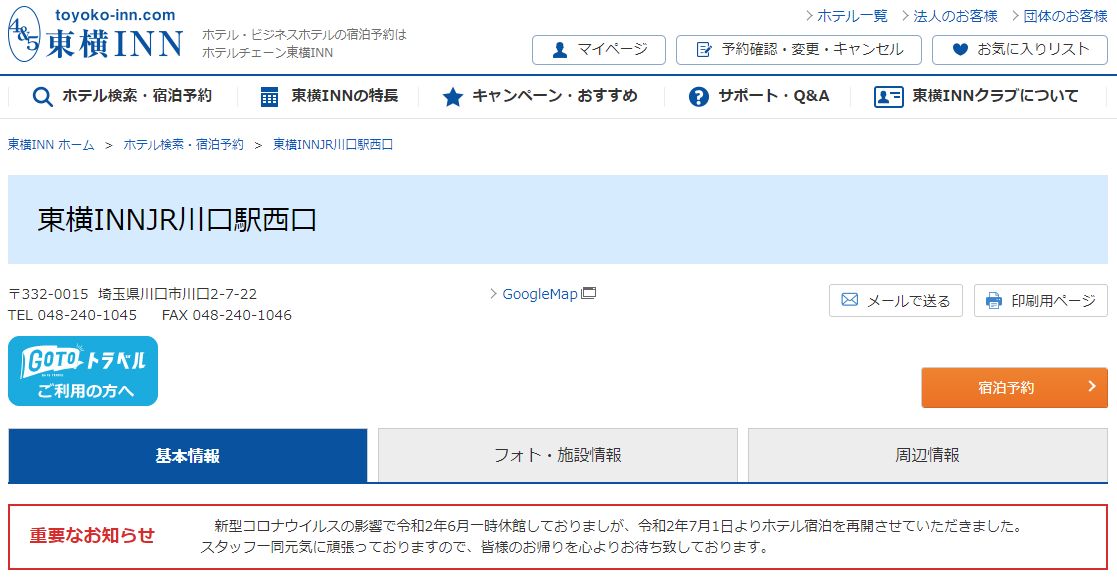1117x588 pixels.
Task: Click the address 〒332-0015 埼玉県川口市川口2-7-22
Action: (x=133, y=294)
